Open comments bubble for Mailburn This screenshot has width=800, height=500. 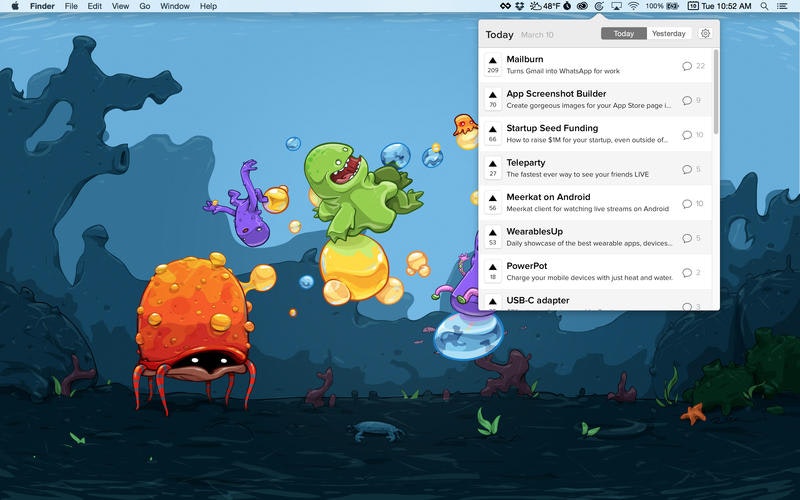pos(687,66)
